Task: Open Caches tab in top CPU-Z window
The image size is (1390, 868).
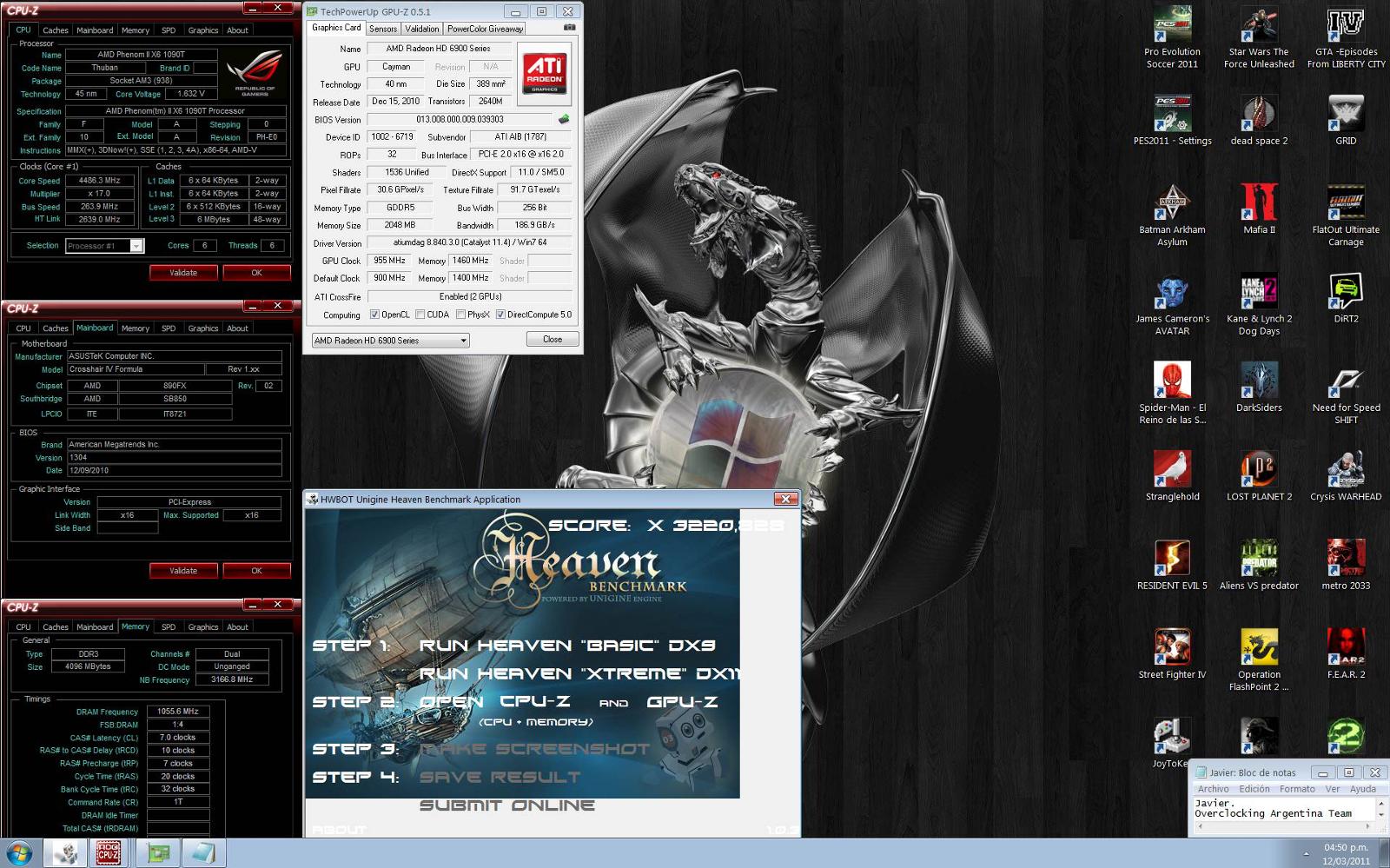Action: click(x=56, y=30)
